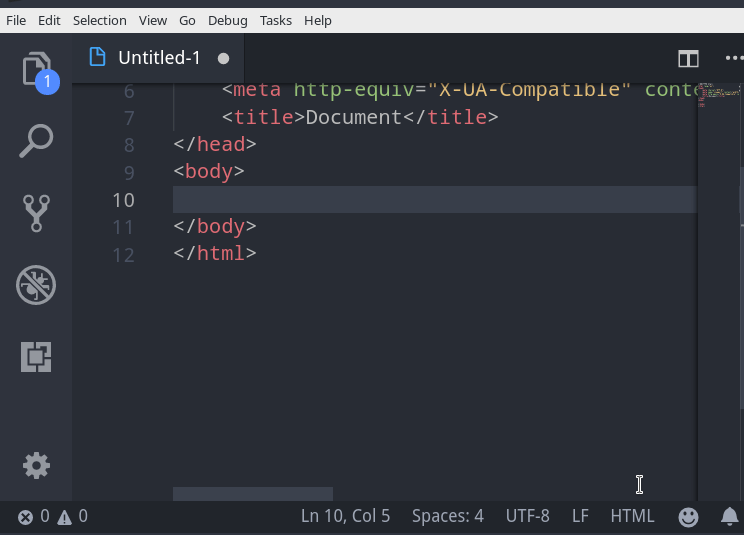Click Ln 10, Col 5 status entry
744x535 pixels.
345,516
